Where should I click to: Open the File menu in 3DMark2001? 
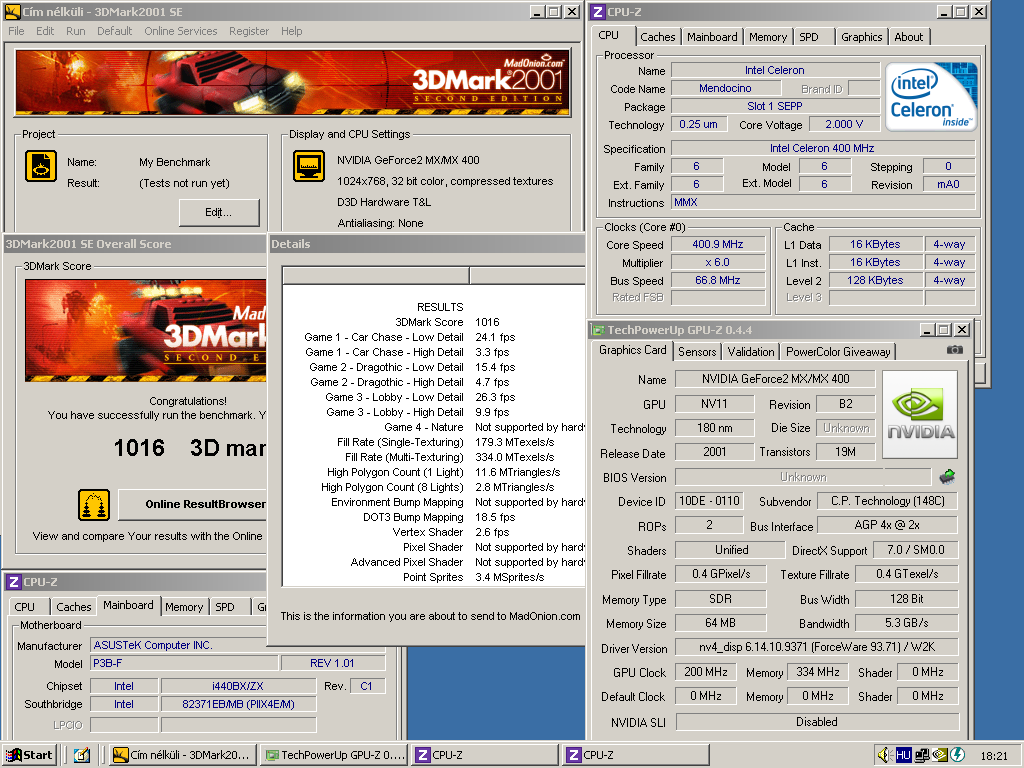pyautogui.click(x=16, y=31)
